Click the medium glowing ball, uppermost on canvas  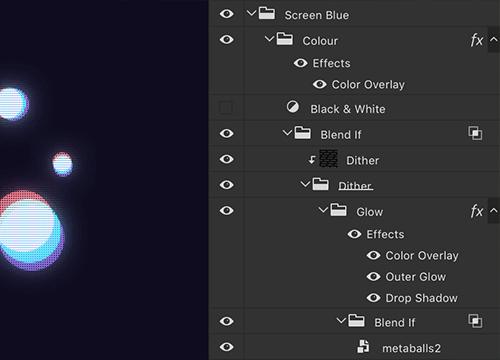(x=14, y=104)
